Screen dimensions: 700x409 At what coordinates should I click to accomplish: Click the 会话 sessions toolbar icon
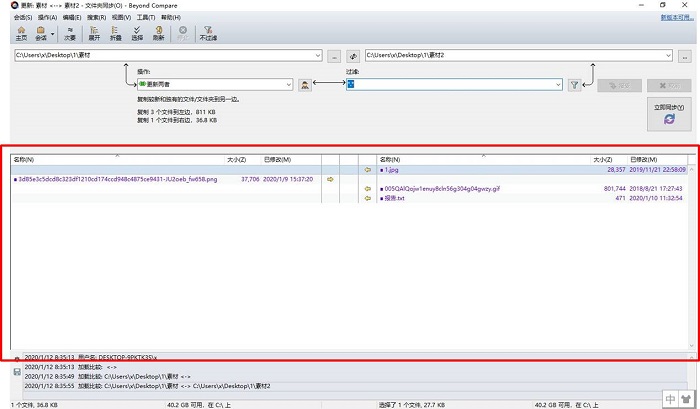[x=41, y=32]
